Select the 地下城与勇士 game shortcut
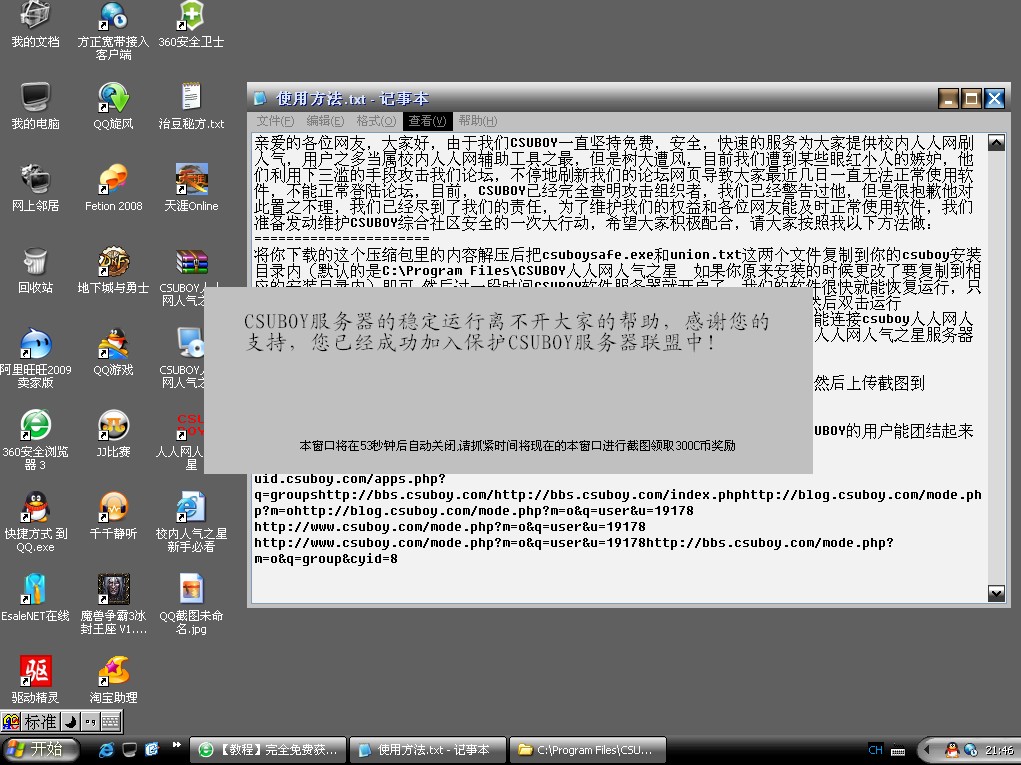The height and width of the screenshot is (765, 1021). 113,270
